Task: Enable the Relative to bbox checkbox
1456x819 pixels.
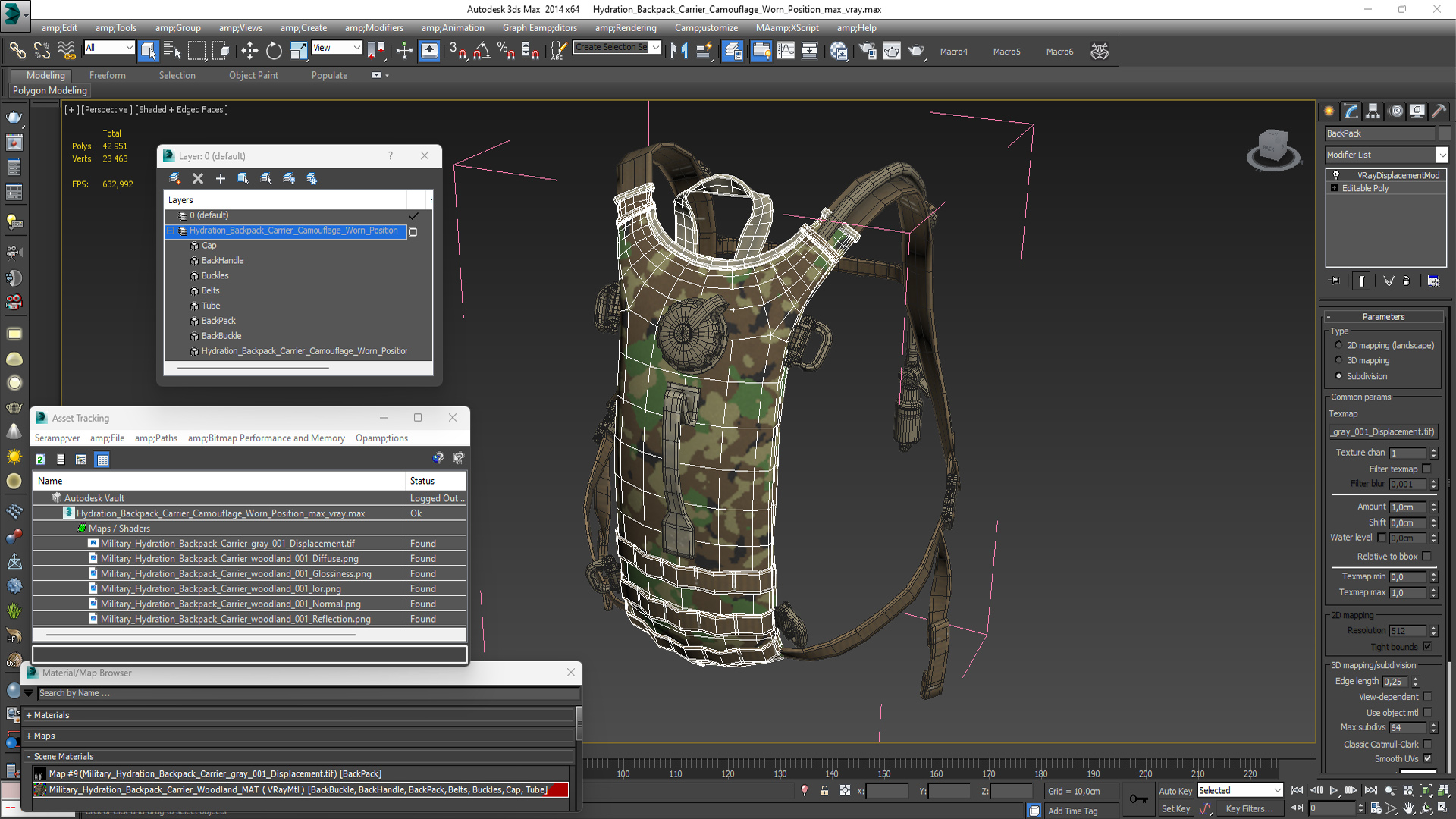Action: pos(1427,556)
